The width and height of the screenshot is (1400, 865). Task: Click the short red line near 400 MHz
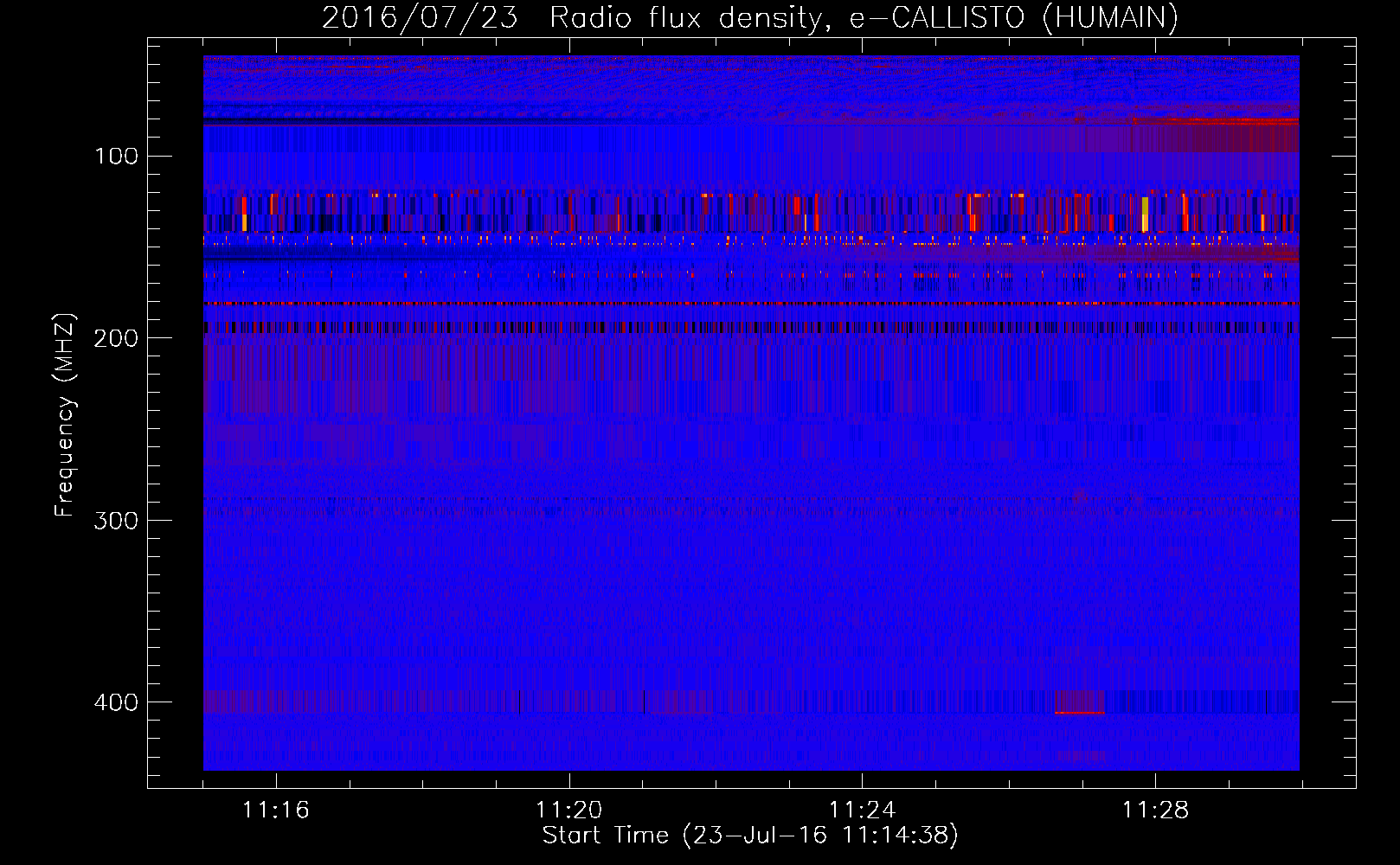pos(1080,713)
